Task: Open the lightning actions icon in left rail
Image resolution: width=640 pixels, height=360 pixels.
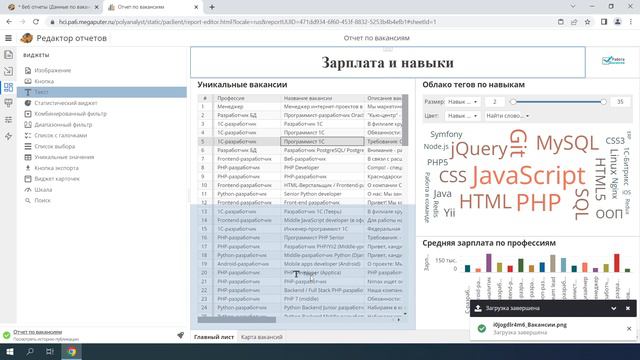Action: click(x=8, y=136)
